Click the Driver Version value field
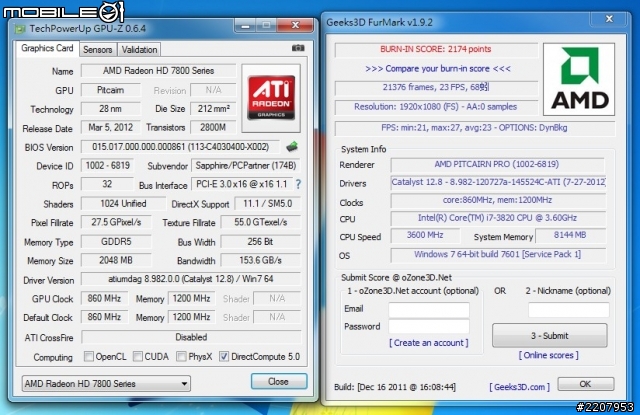Viewport: 640px width, 415px height. [191, 279]
